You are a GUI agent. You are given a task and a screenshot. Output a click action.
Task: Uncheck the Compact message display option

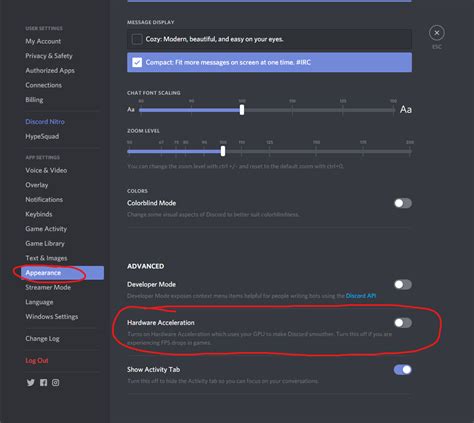click(137, 62)
